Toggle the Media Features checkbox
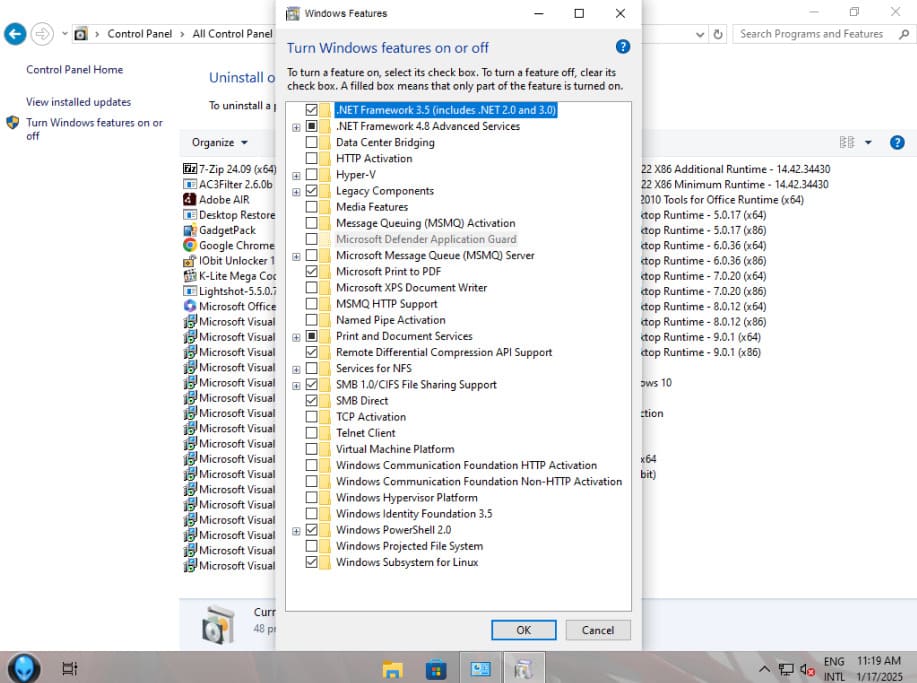This screenshot has width=917, height=683. [312, 206]
